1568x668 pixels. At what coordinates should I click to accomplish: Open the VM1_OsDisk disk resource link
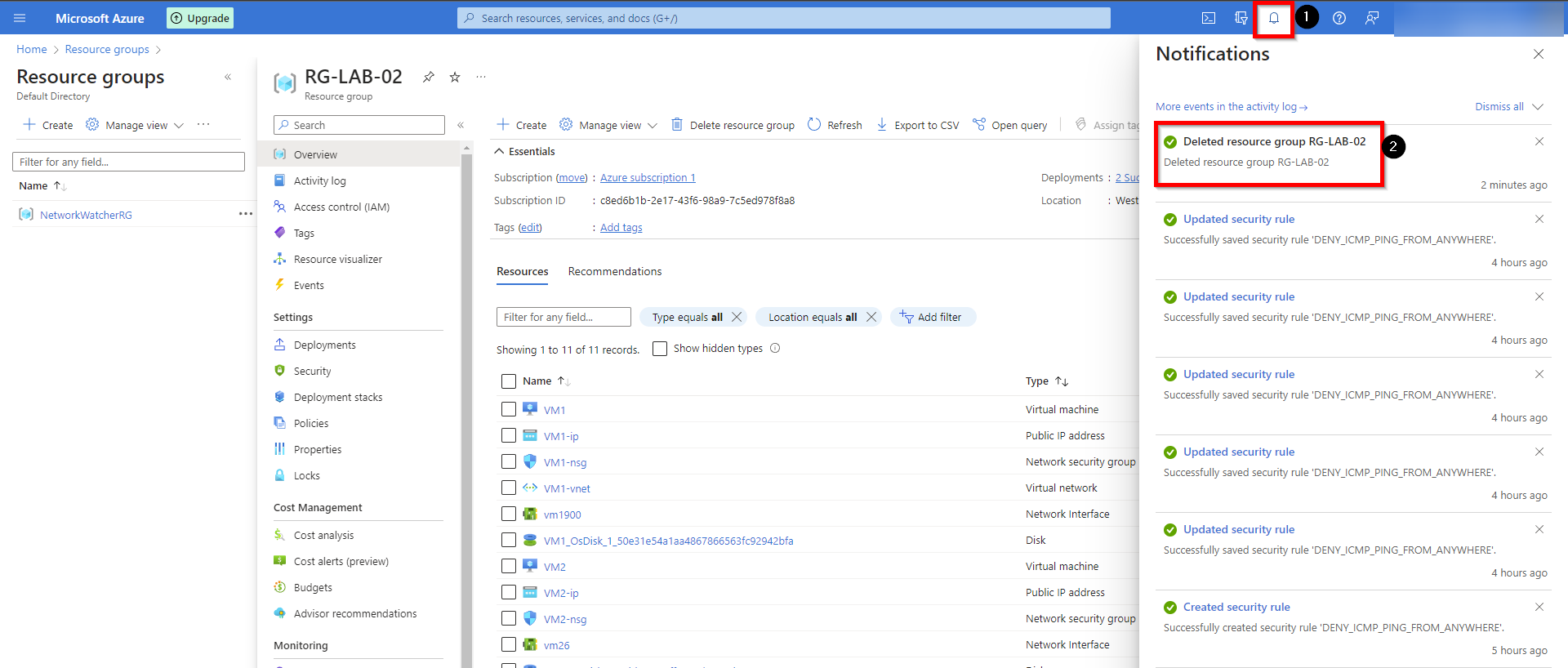tap(669, 541)
